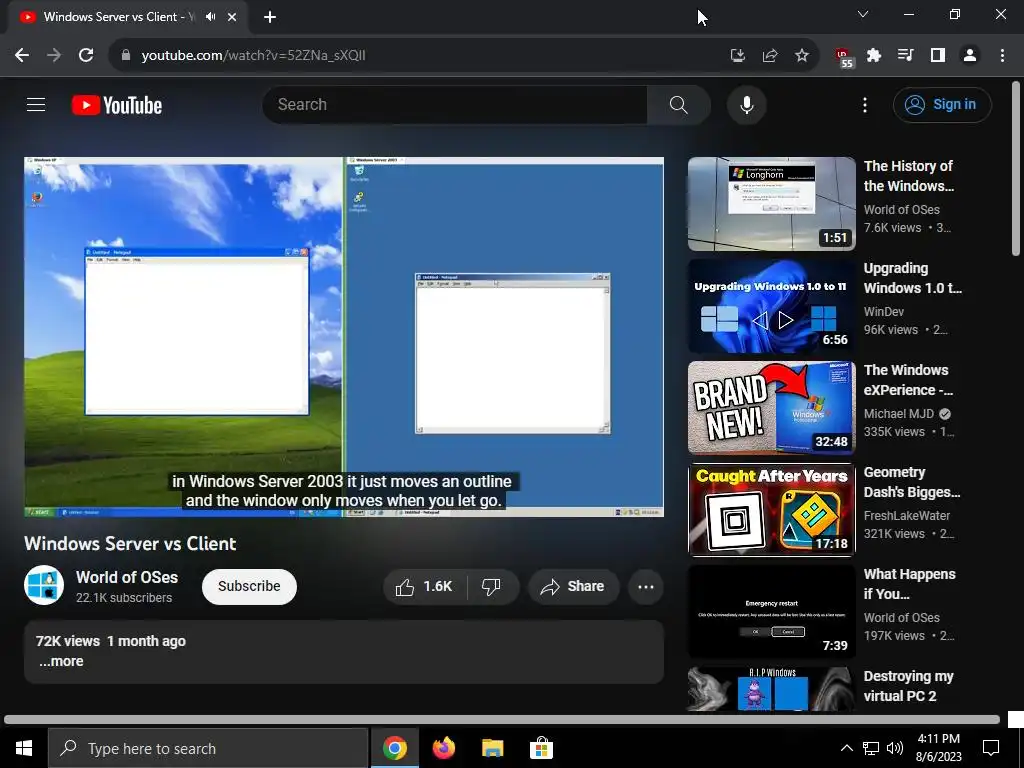Viewport: 1024px width, 768px height.
Task: Open more actions ellipsis under video
Action: click(646, 586)
